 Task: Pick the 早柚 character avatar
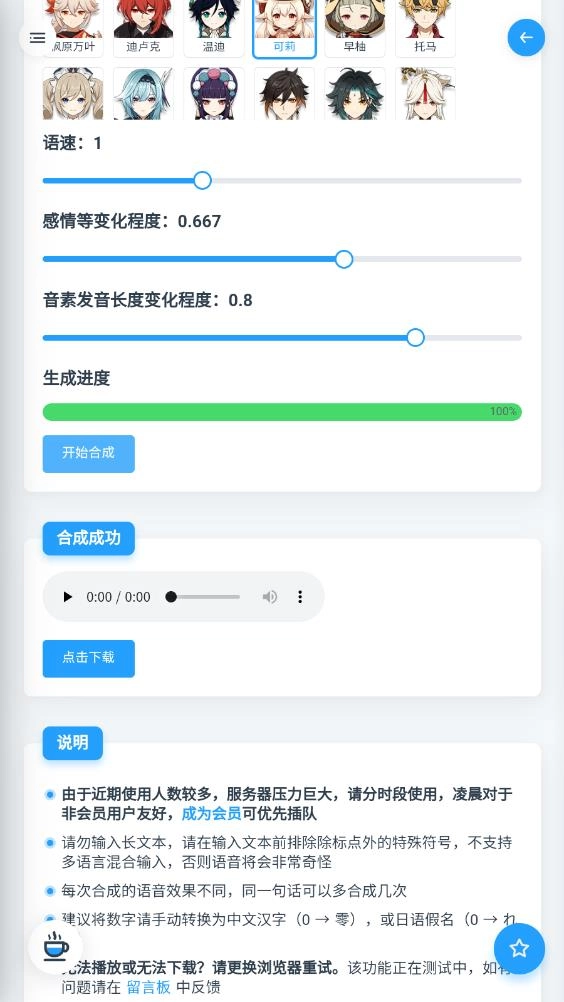354,28
